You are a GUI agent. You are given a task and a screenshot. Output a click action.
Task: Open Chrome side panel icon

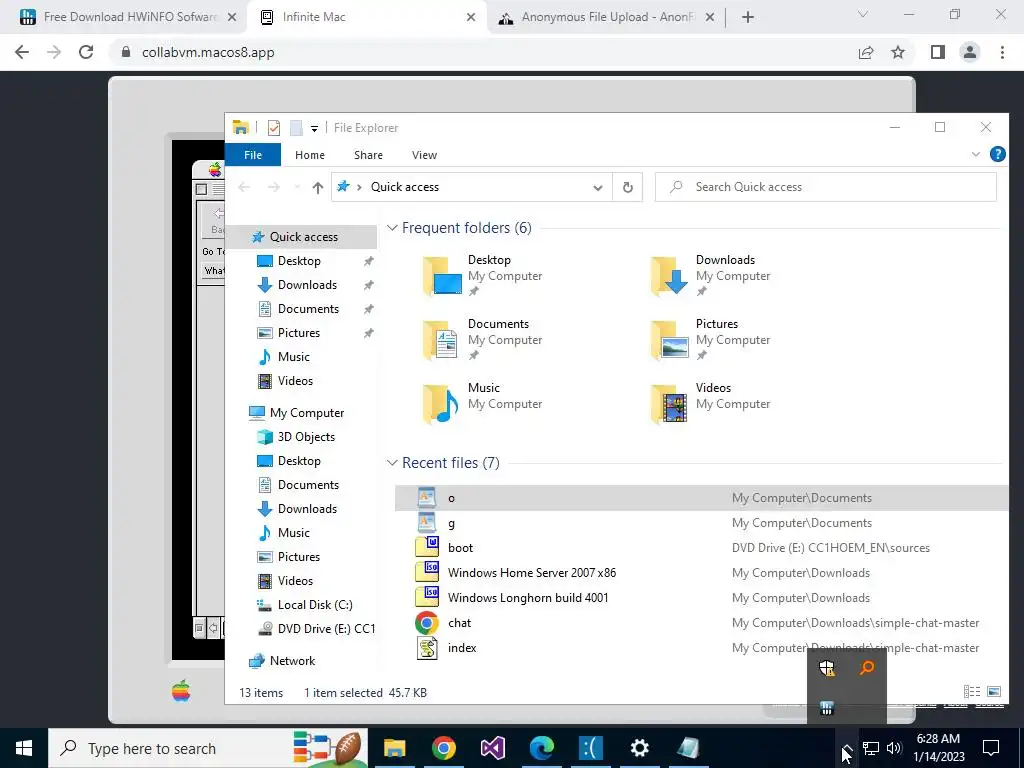click(x=938, y=52)
